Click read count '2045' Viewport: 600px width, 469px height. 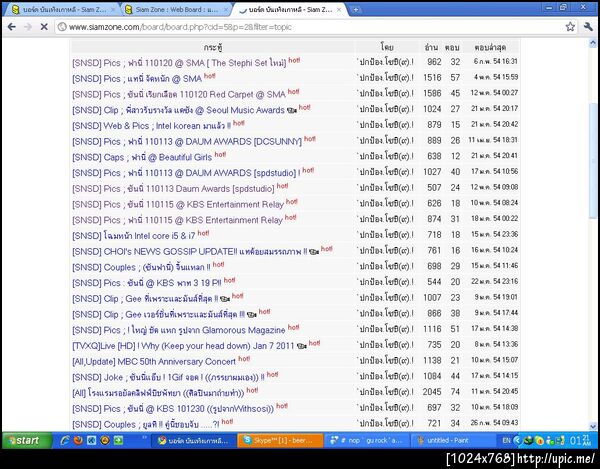(x=432, y=392)
